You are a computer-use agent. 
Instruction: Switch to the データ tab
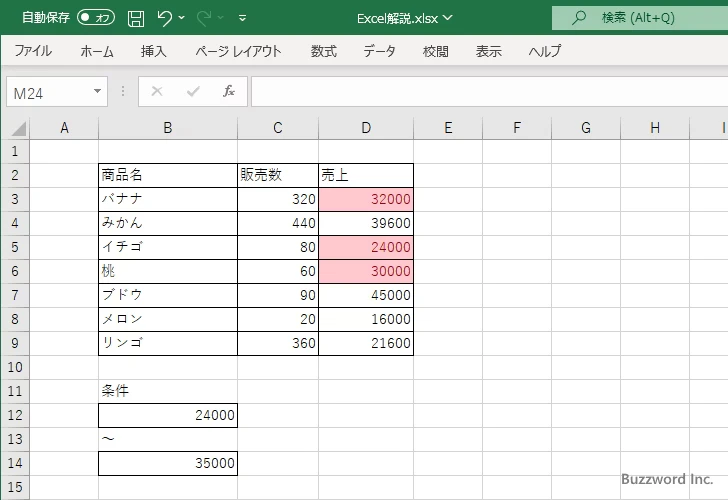pyautogui.click(x=379, y=51)
